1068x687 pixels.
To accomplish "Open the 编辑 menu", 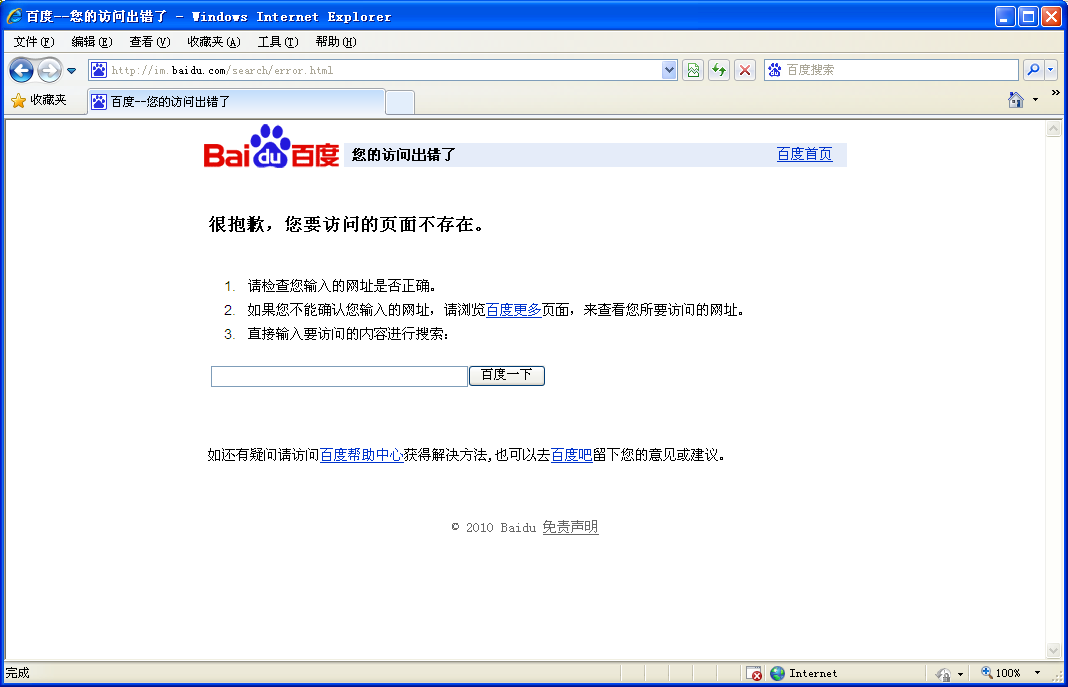I will 91,42.
